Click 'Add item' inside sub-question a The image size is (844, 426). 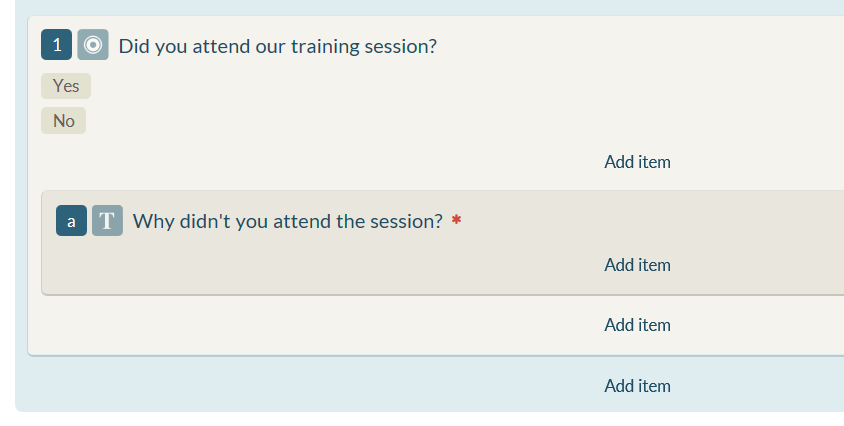coord(637,265)
